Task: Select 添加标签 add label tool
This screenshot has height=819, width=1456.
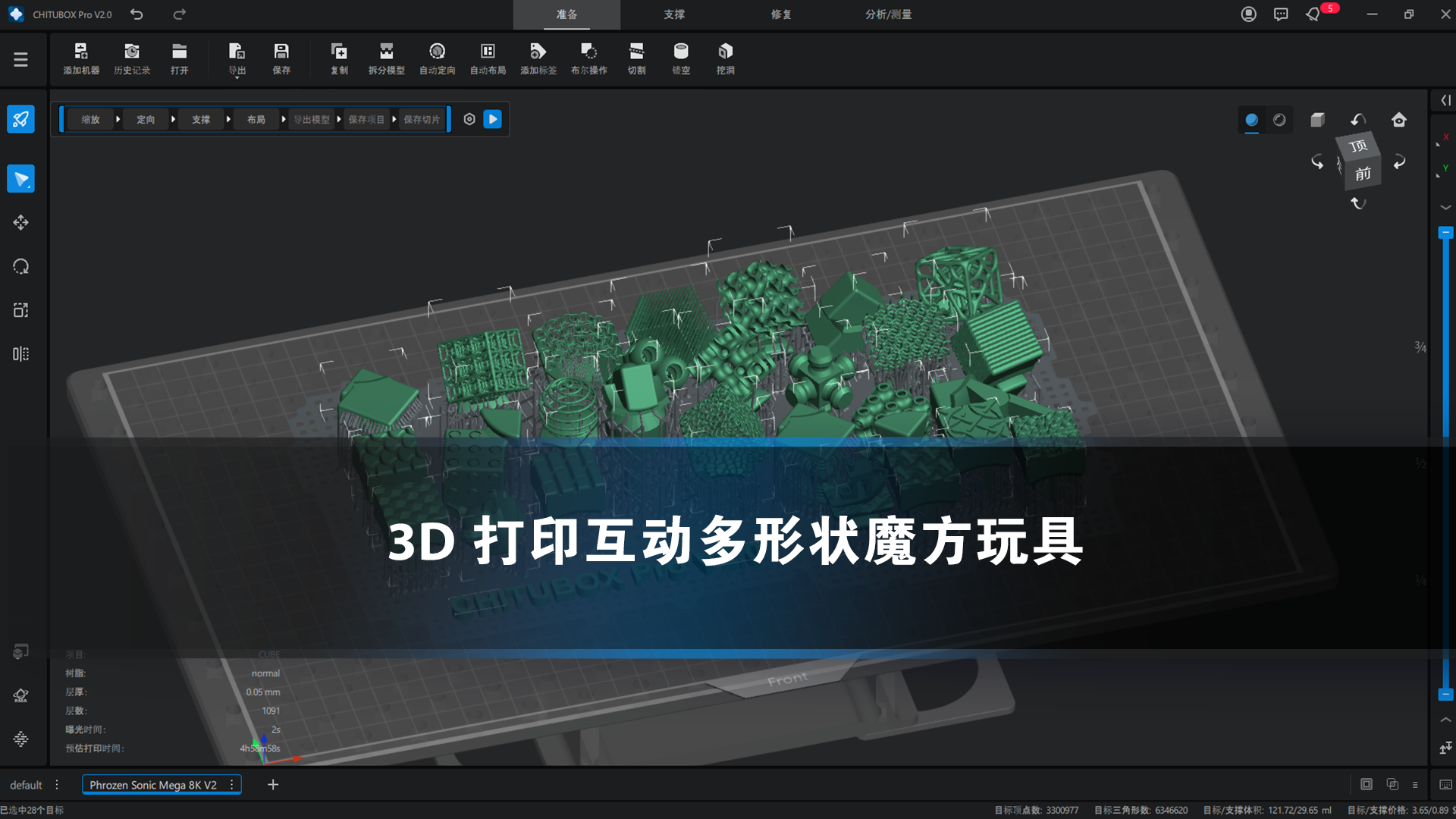Action: point(538,58)
